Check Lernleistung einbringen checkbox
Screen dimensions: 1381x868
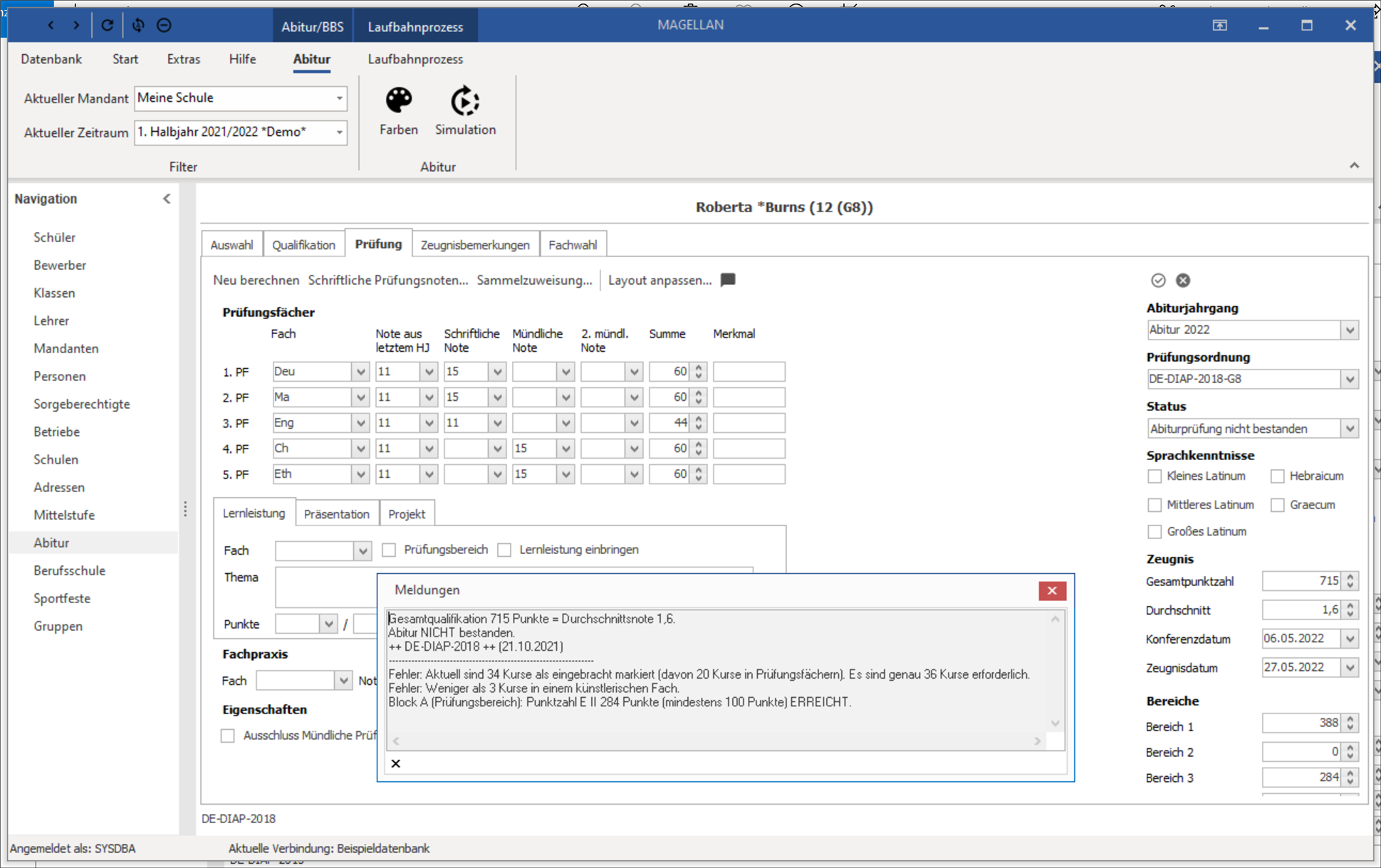pyautogui.click(x=504, y=550)
